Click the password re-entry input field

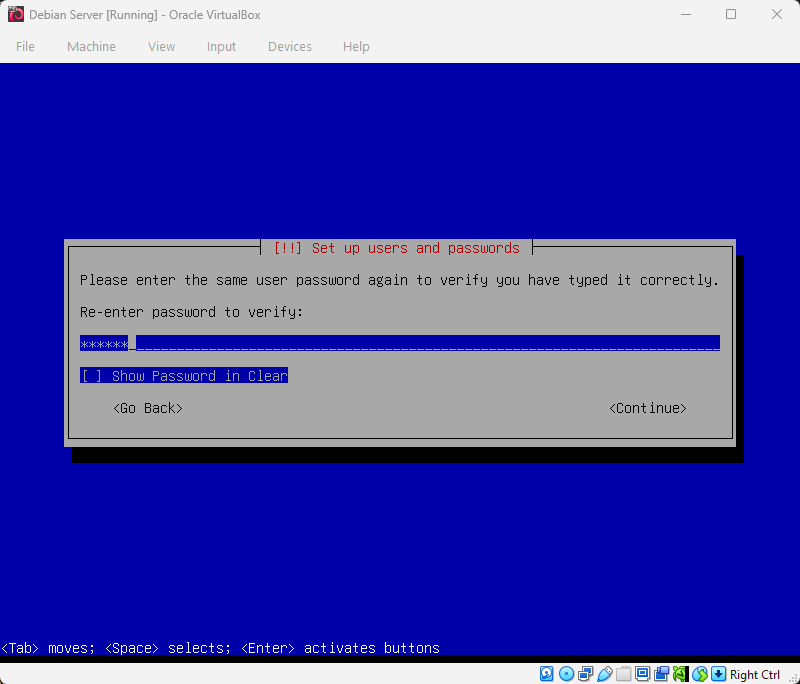coord(400,343)
